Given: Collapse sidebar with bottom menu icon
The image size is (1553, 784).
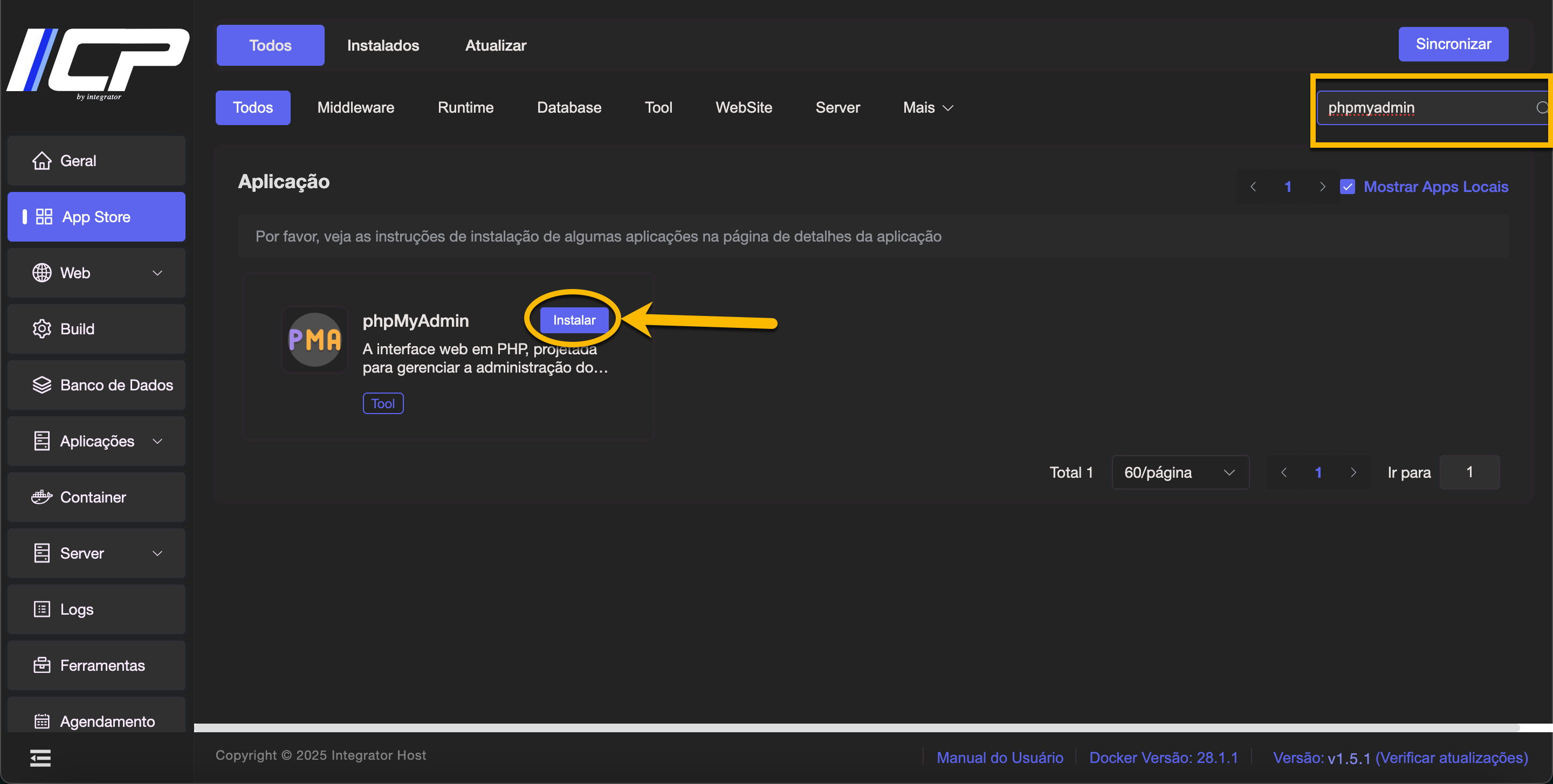Looking at the screenshot, I should click(40, 758).
